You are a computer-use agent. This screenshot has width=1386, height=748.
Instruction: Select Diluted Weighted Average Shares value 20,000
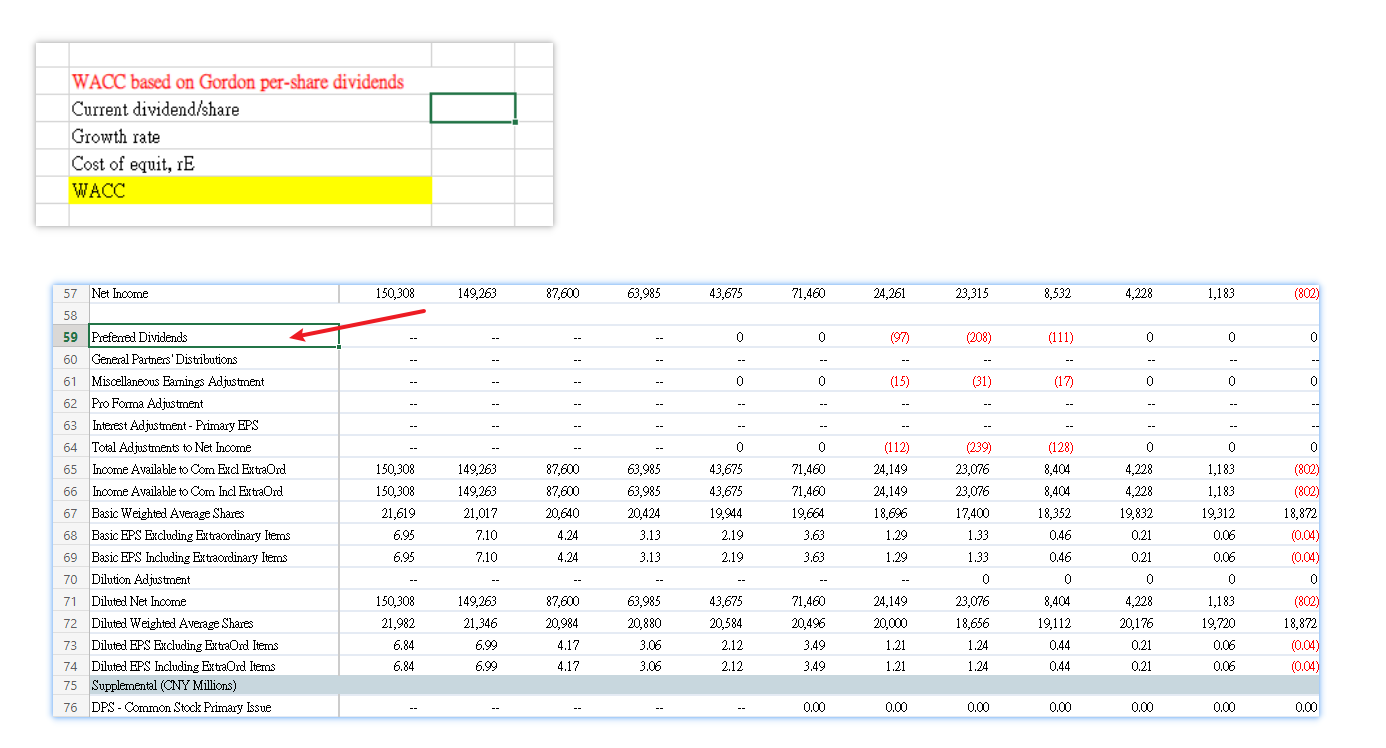tap(891, 623)
